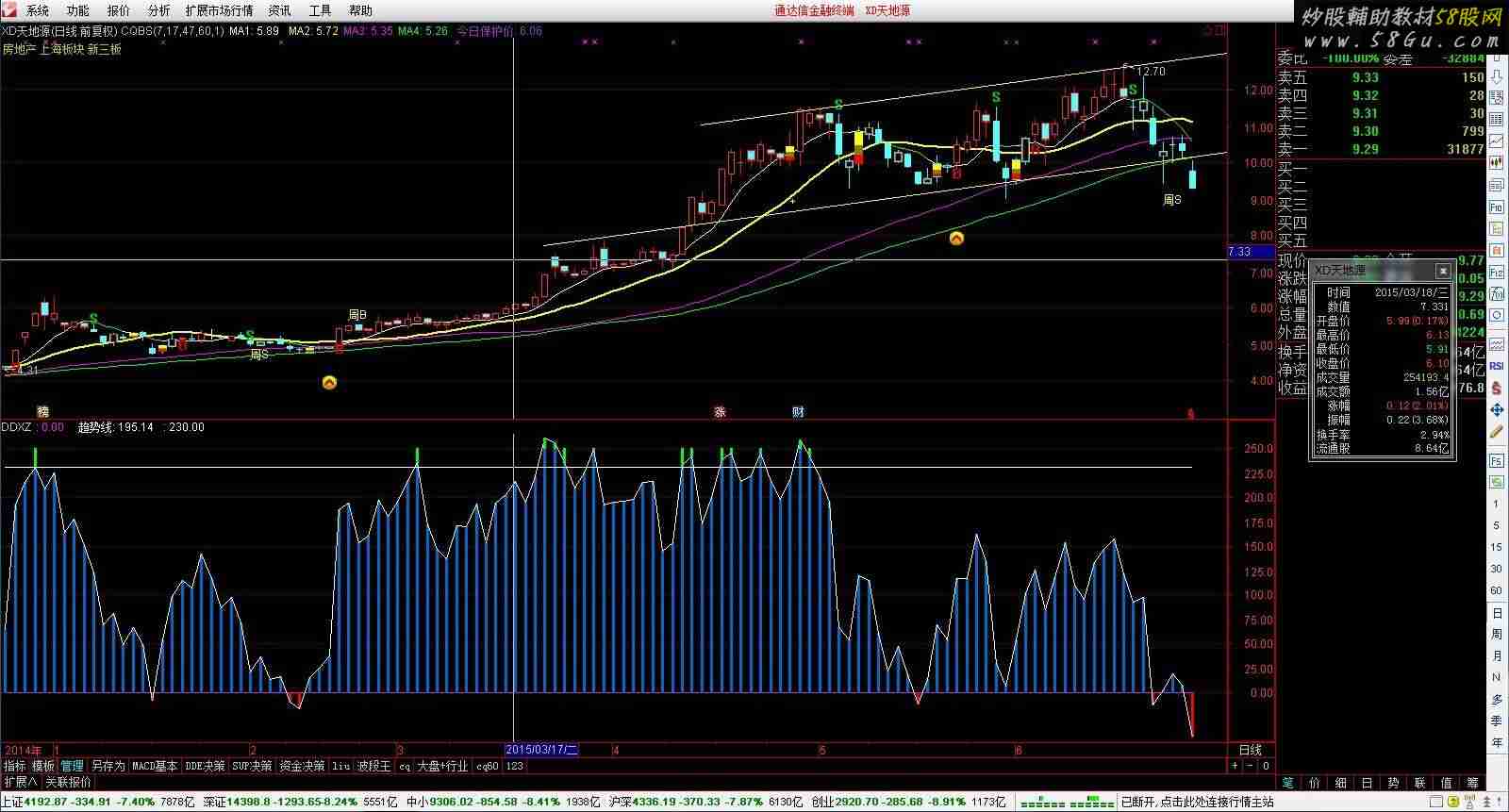
Task: Select the 价 tab in quote panel
Action: click(1315, 782)
